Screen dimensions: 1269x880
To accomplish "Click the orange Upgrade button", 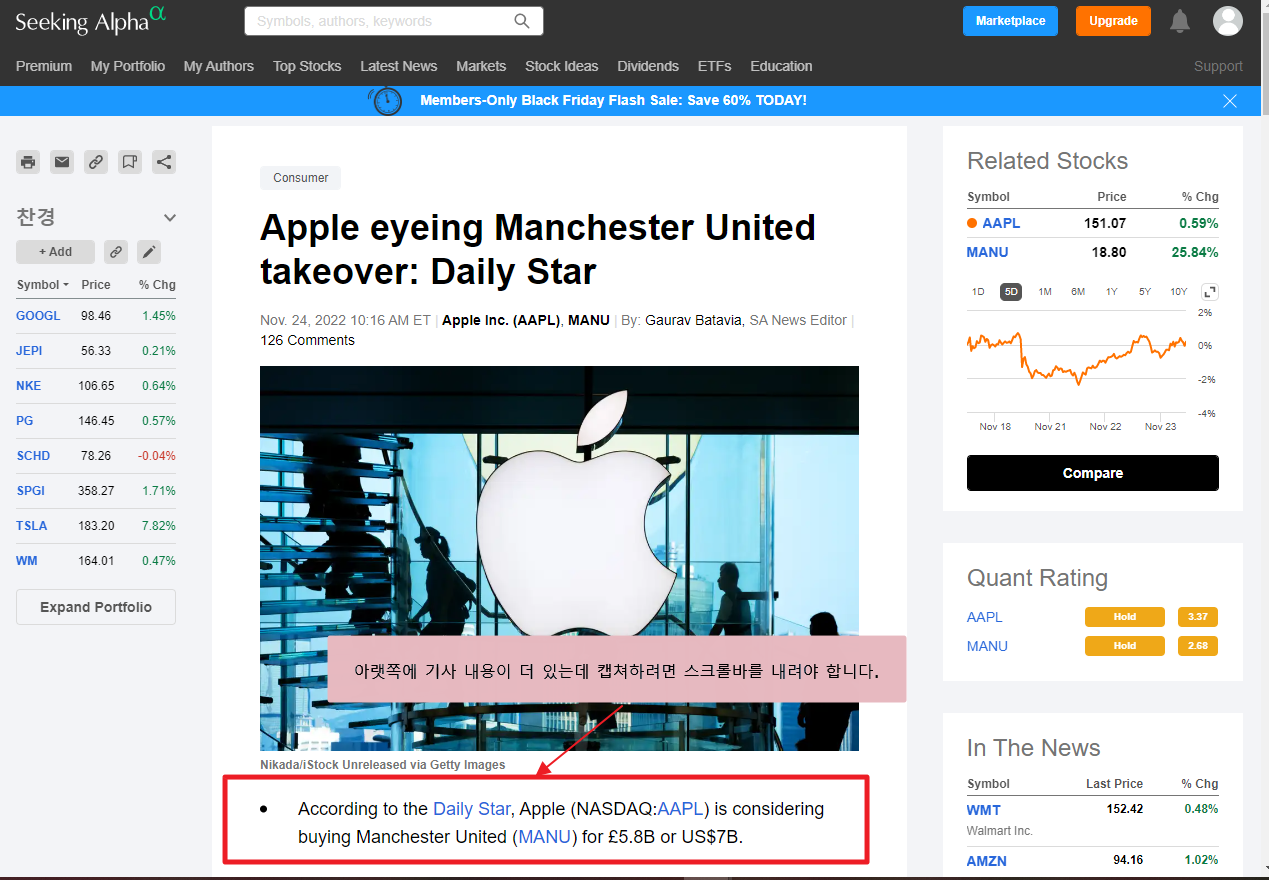I will point(1113,21).
